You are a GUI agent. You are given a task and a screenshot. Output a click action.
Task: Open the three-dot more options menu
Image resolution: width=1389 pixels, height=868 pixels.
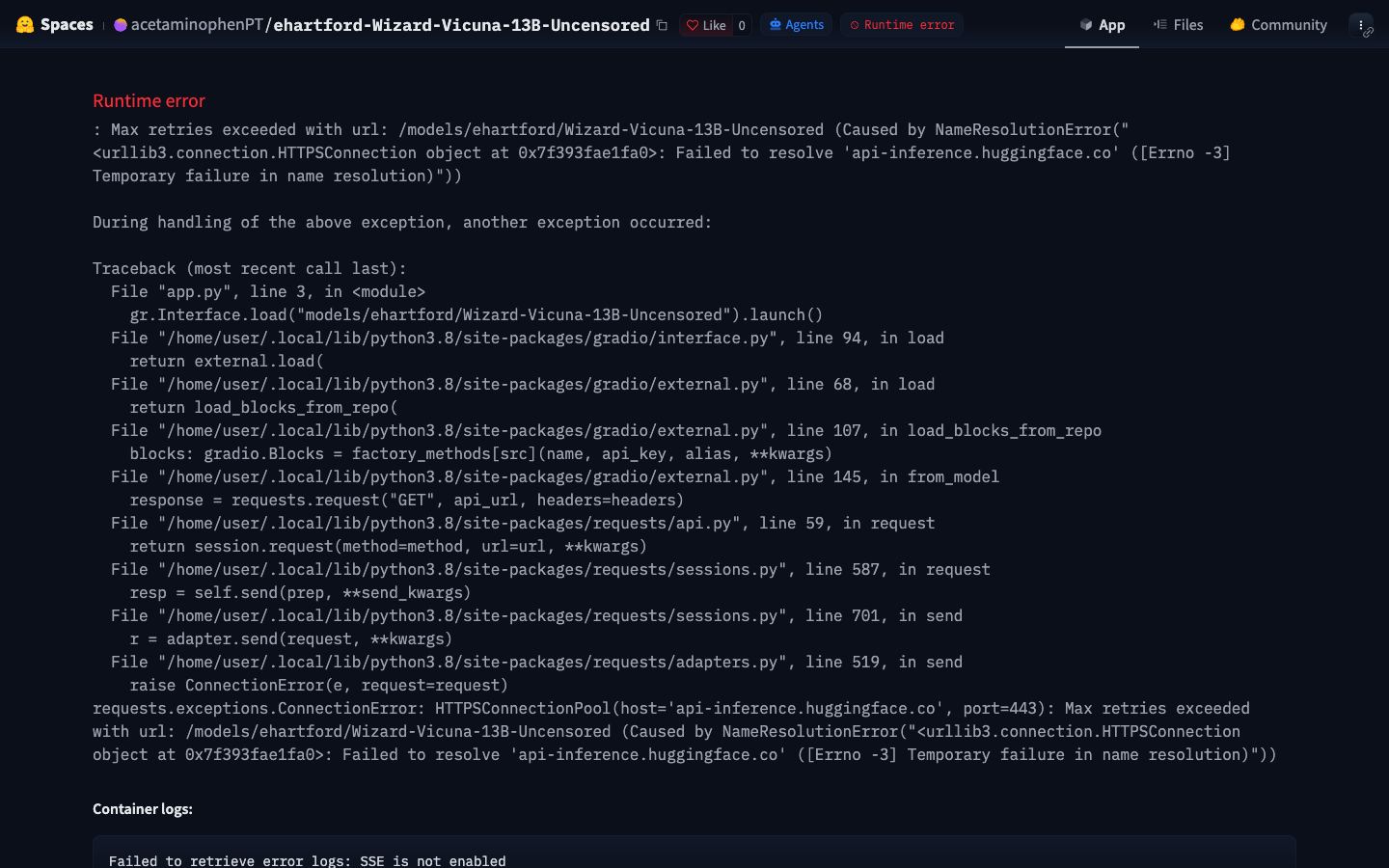point(1361,25)
